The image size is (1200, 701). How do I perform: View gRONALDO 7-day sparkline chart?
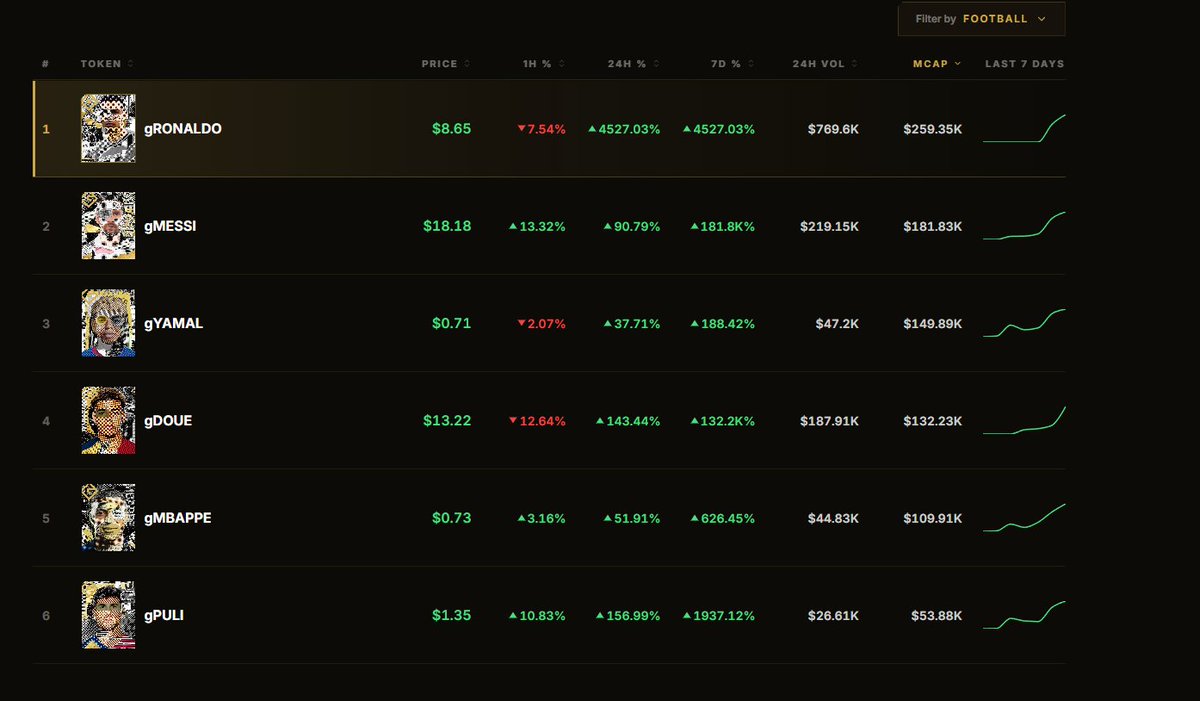[1024, 129]
